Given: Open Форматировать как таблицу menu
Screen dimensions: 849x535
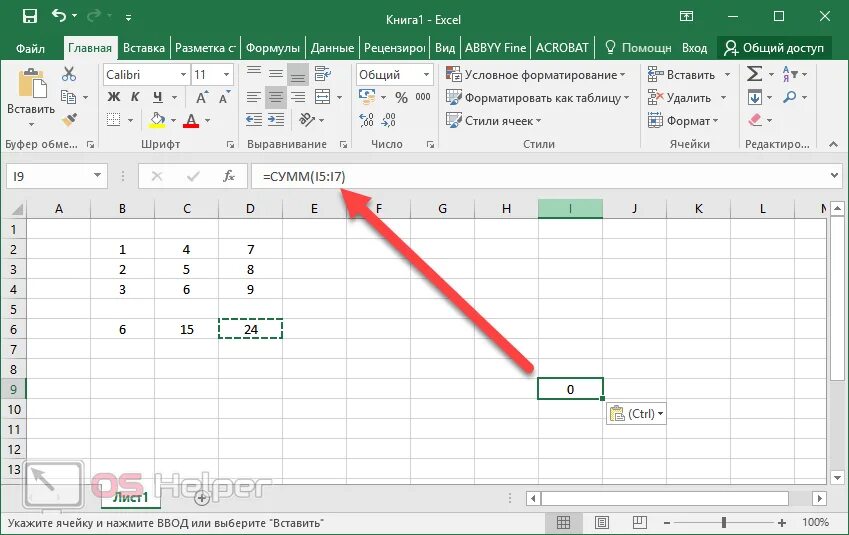Looking at the screenshot, I should (537, 98).
